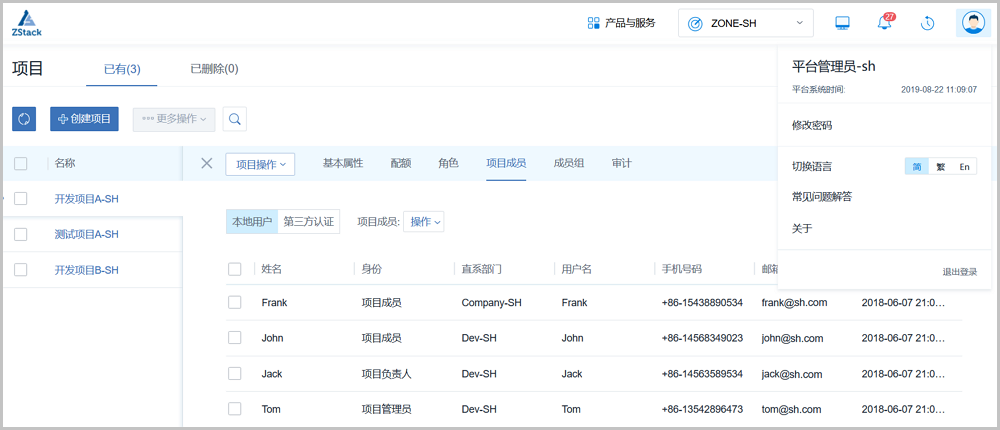
Task: Click the ZStack logo
Action: pyautogui.click(x=27, y=24)
